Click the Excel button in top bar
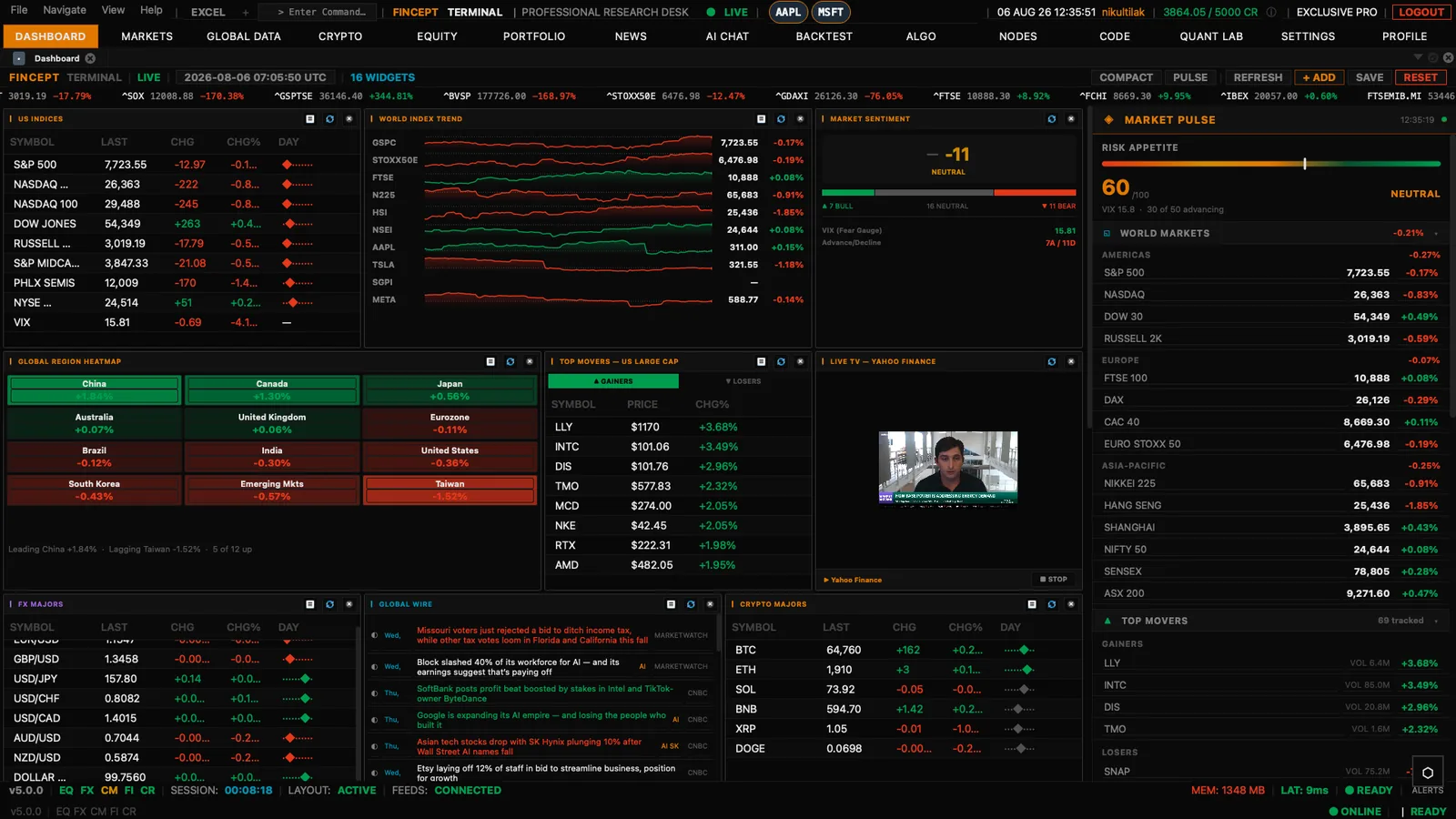 click(x=208, y=13)
